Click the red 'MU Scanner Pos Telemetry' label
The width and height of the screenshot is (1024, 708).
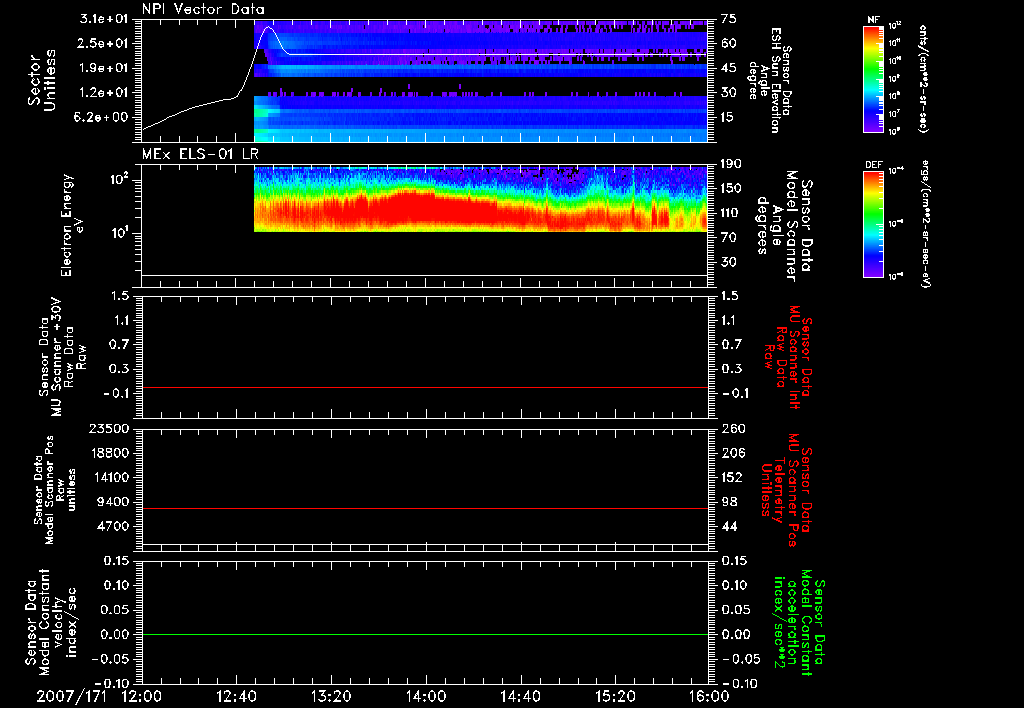[787, 490]
